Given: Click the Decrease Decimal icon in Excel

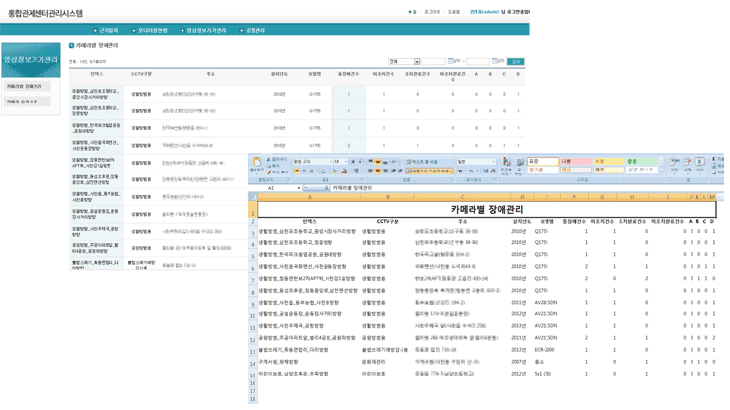Looking at the screenshot, I should tap(493, 171).
